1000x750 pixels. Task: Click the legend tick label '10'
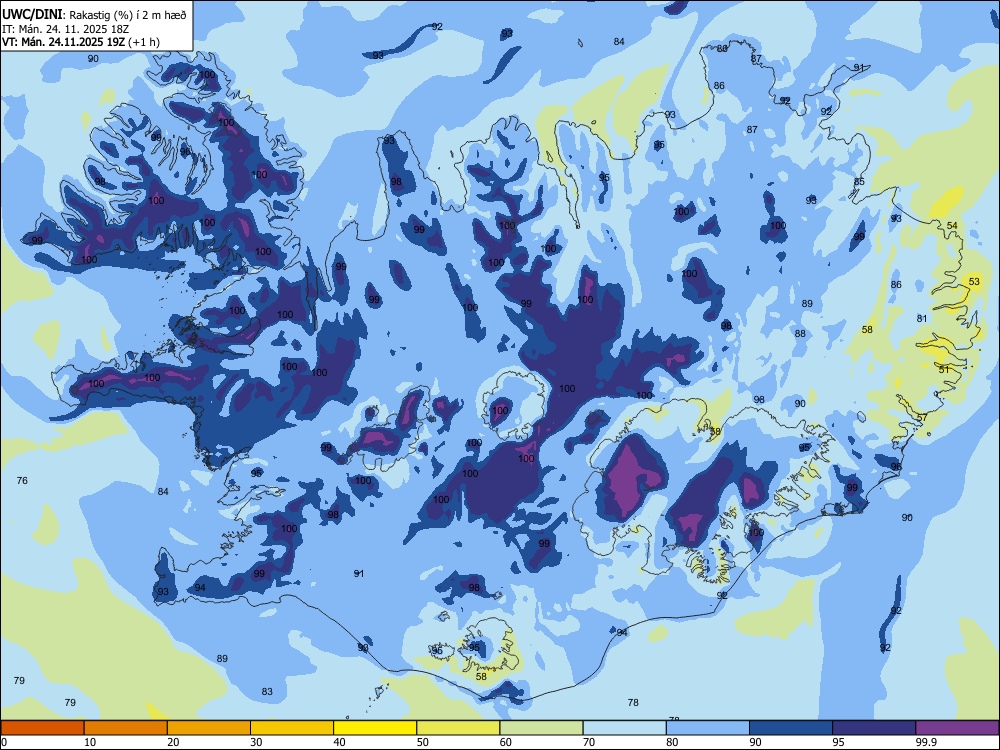click(x=90, y=742)
